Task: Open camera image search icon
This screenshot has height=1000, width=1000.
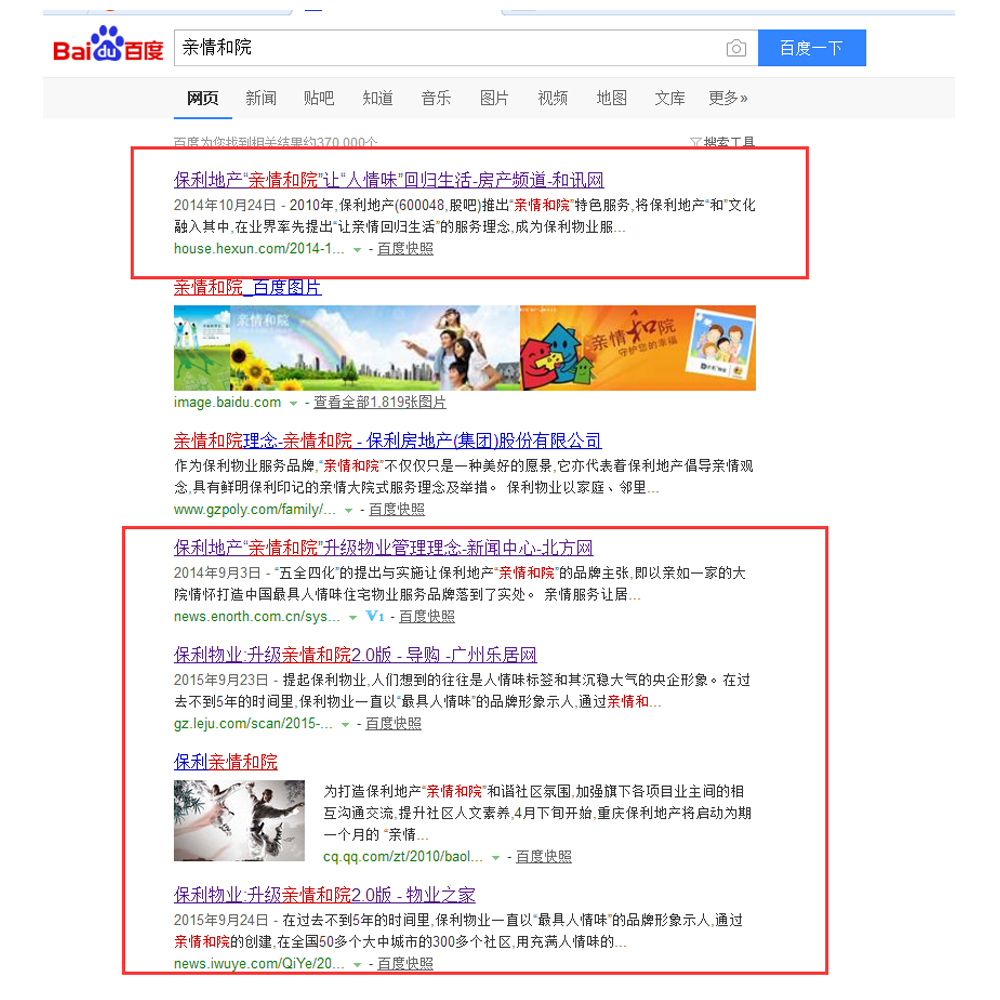Action: (x=736, y=48)
